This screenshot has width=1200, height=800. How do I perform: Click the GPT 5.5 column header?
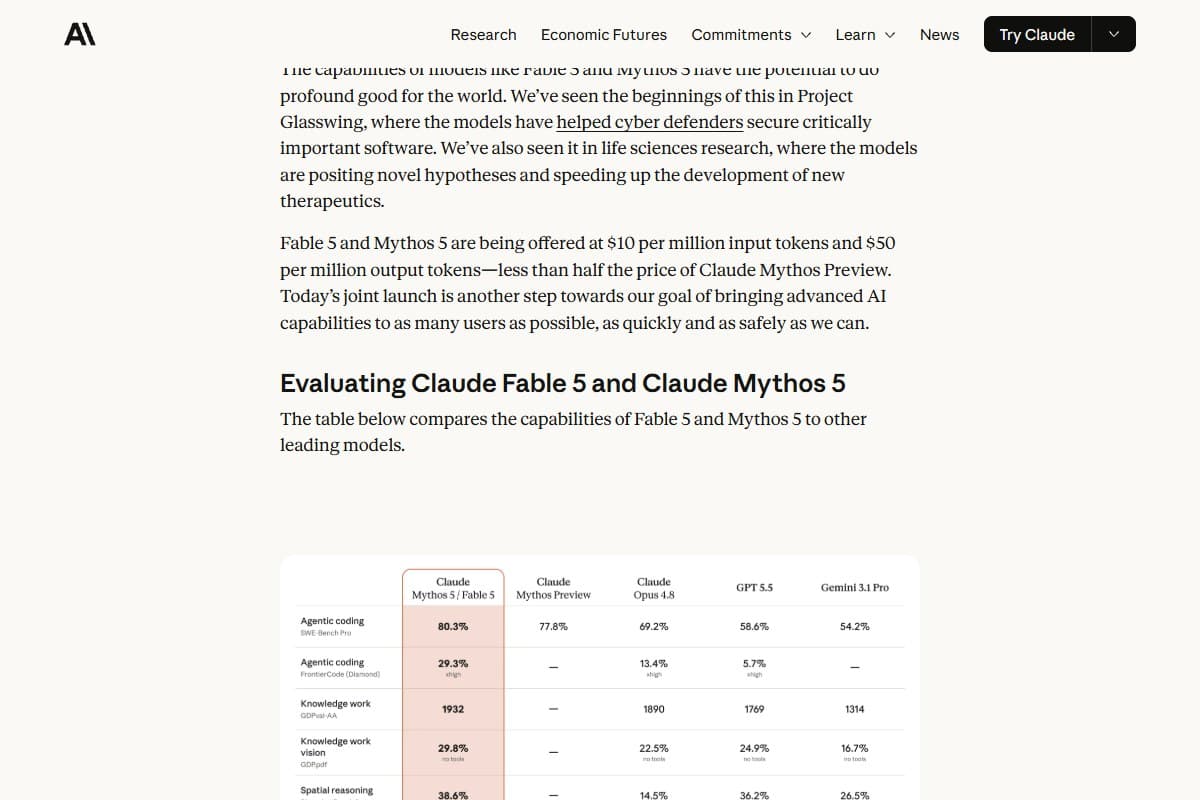click(754, 588)
